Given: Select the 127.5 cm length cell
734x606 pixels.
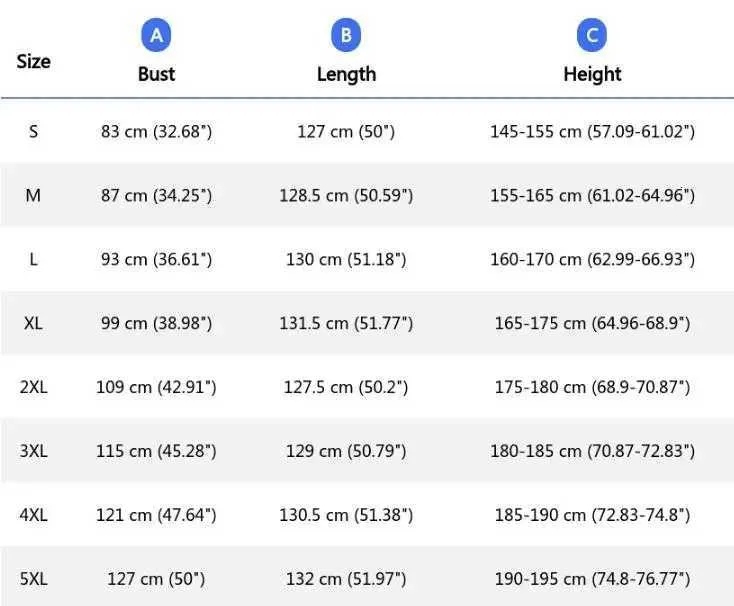Looking at the screenshot, I should coord(346,387).
